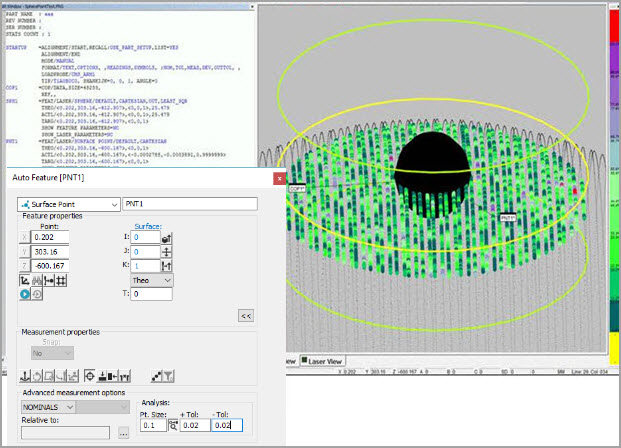This screenshot has width=621, height=448.
Task: Toggle the Z axis button beside -600.167
Action: point(24,264)
